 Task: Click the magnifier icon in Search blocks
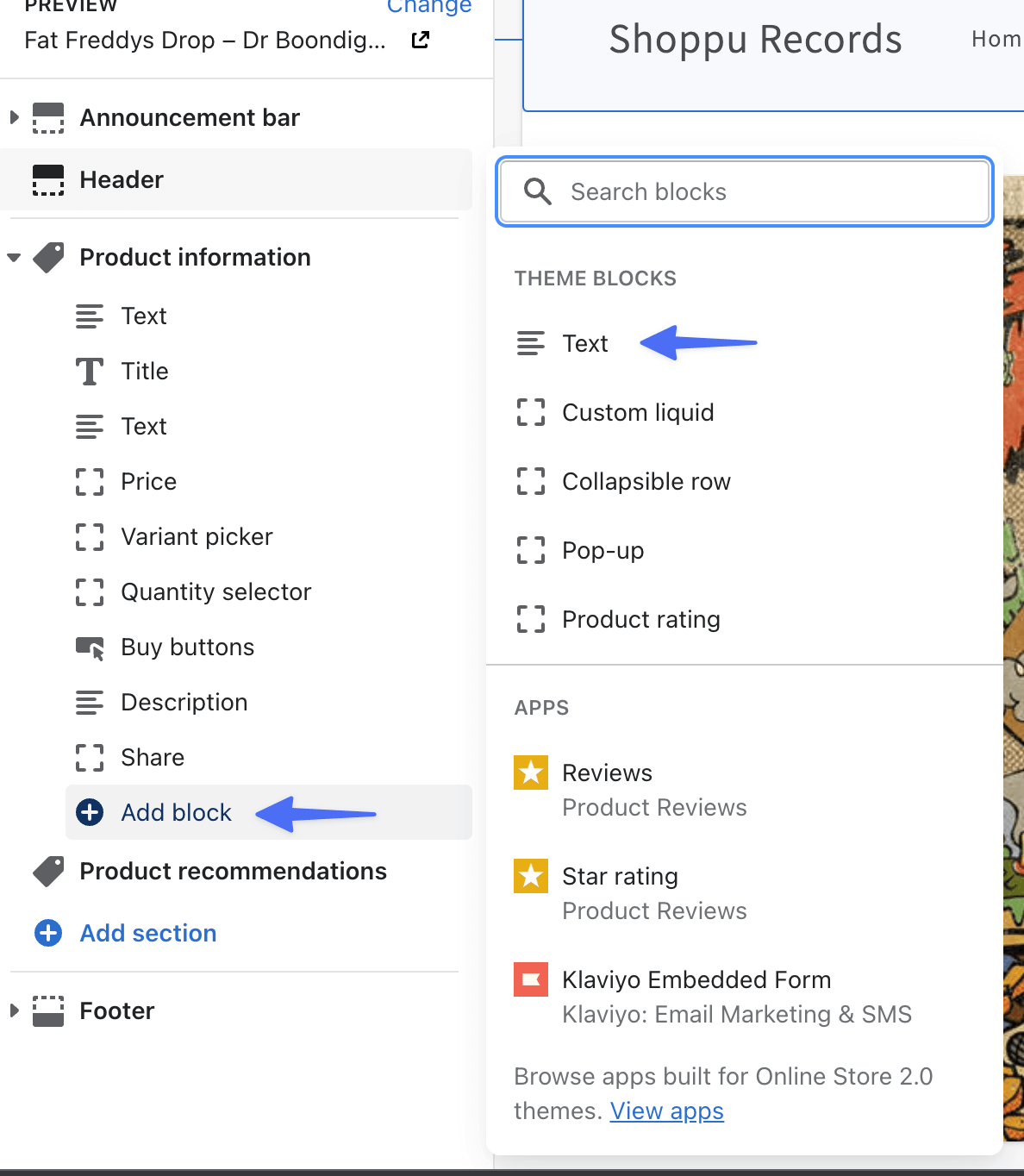[x=538, y=191]
